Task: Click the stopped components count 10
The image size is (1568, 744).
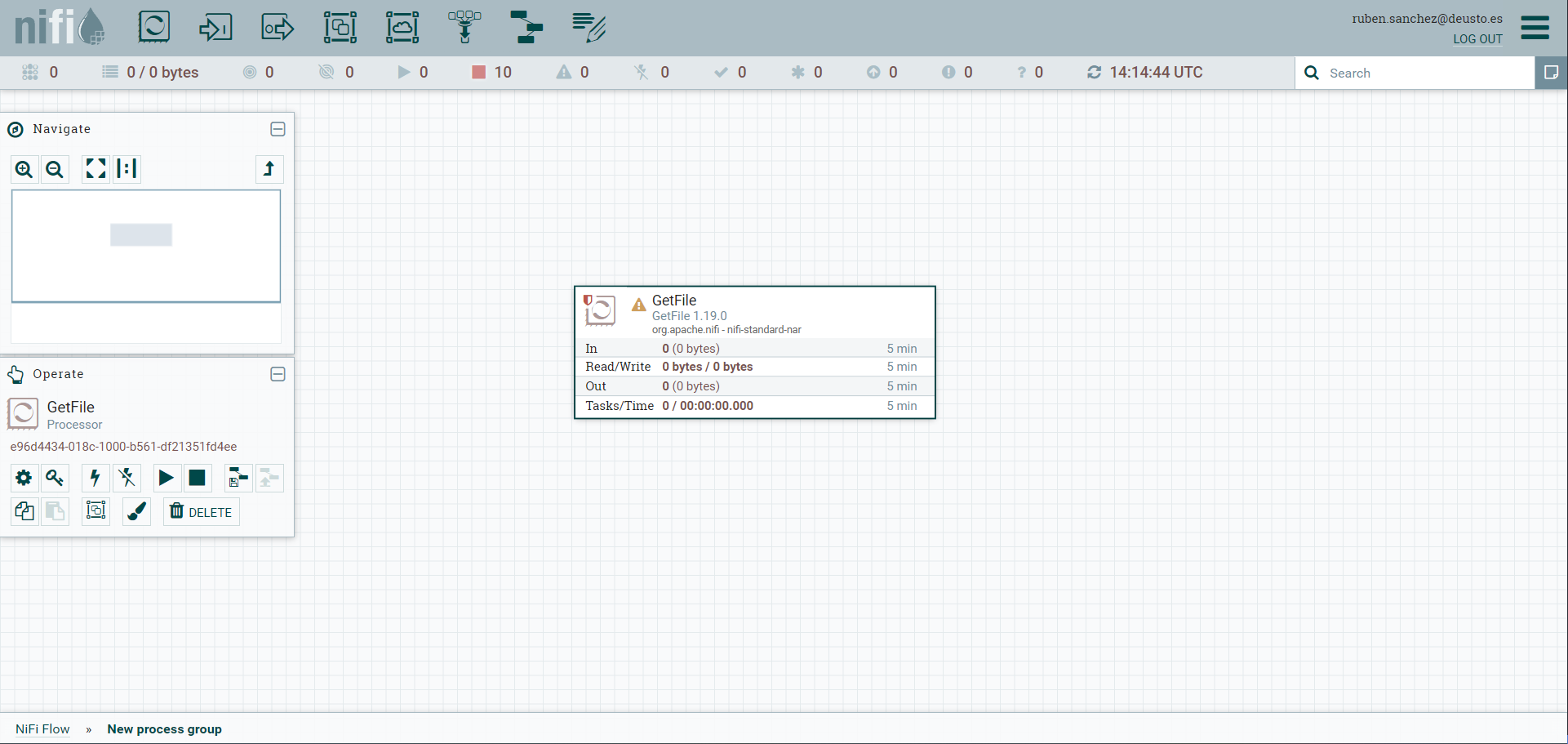Action: pyautogui.click(x=492, y=73)
